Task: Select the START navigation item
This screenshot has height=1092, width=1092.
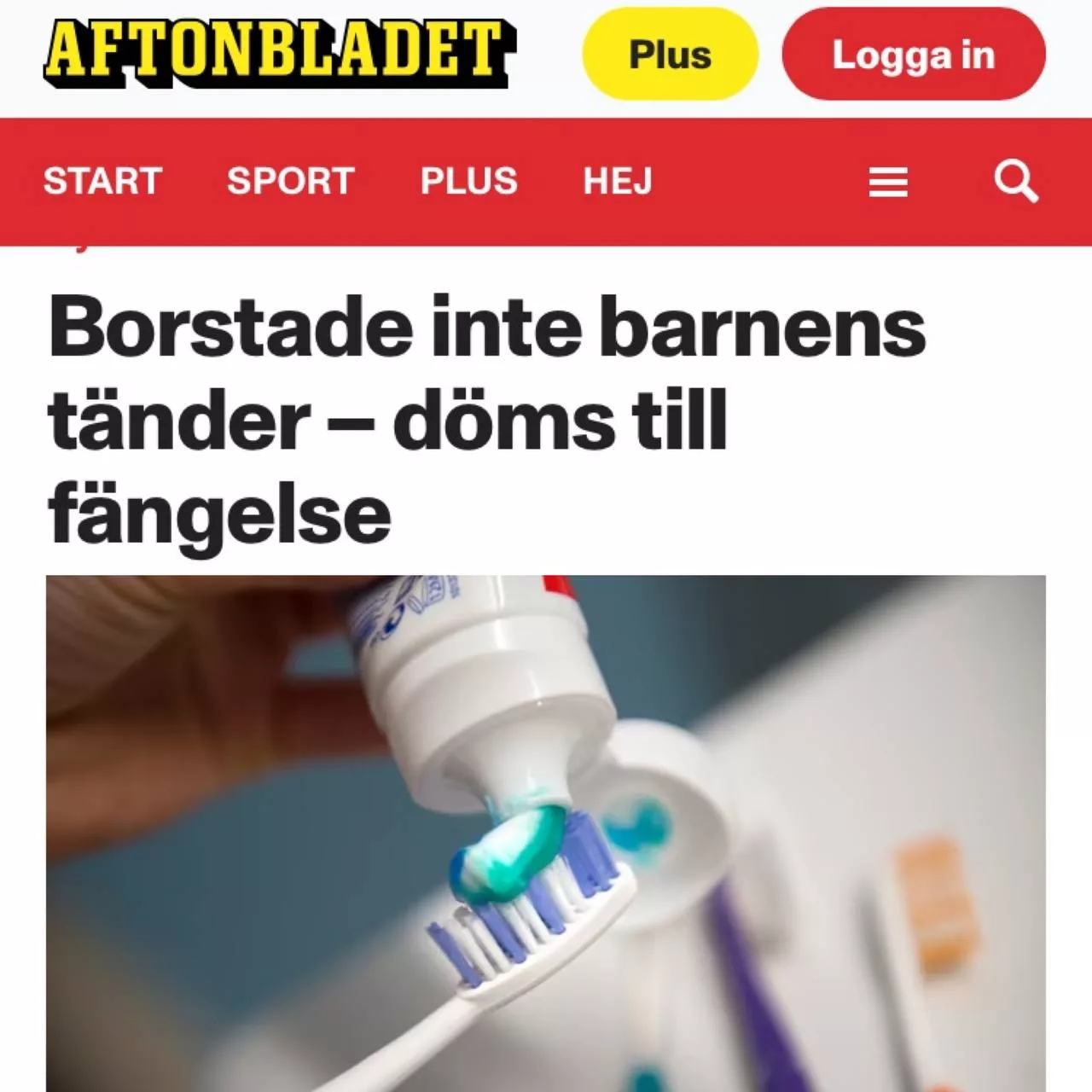Action: tap(103, 181)
